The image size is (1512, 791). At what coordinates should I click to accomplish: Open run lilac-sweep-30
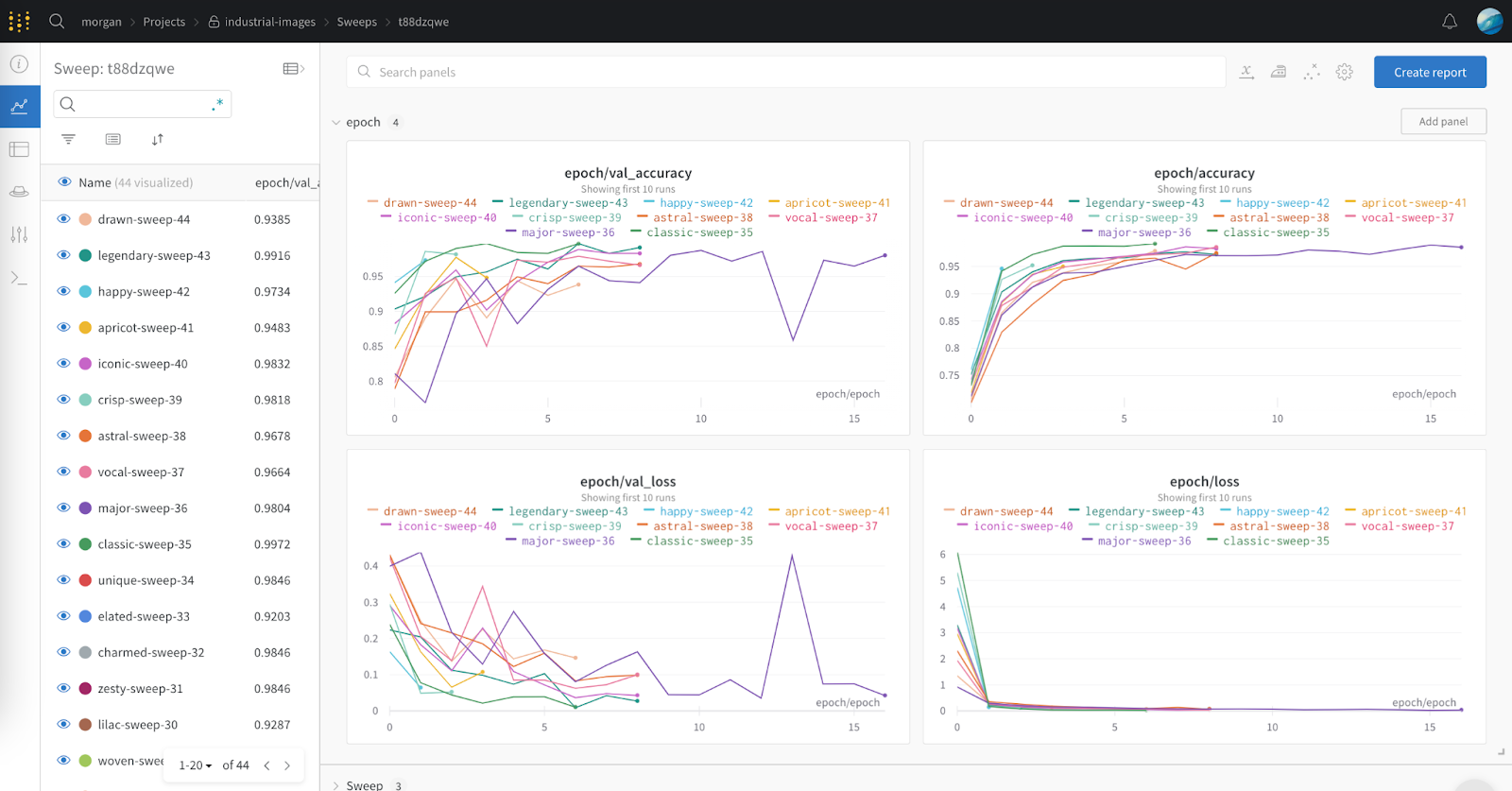tap(137, 725)
